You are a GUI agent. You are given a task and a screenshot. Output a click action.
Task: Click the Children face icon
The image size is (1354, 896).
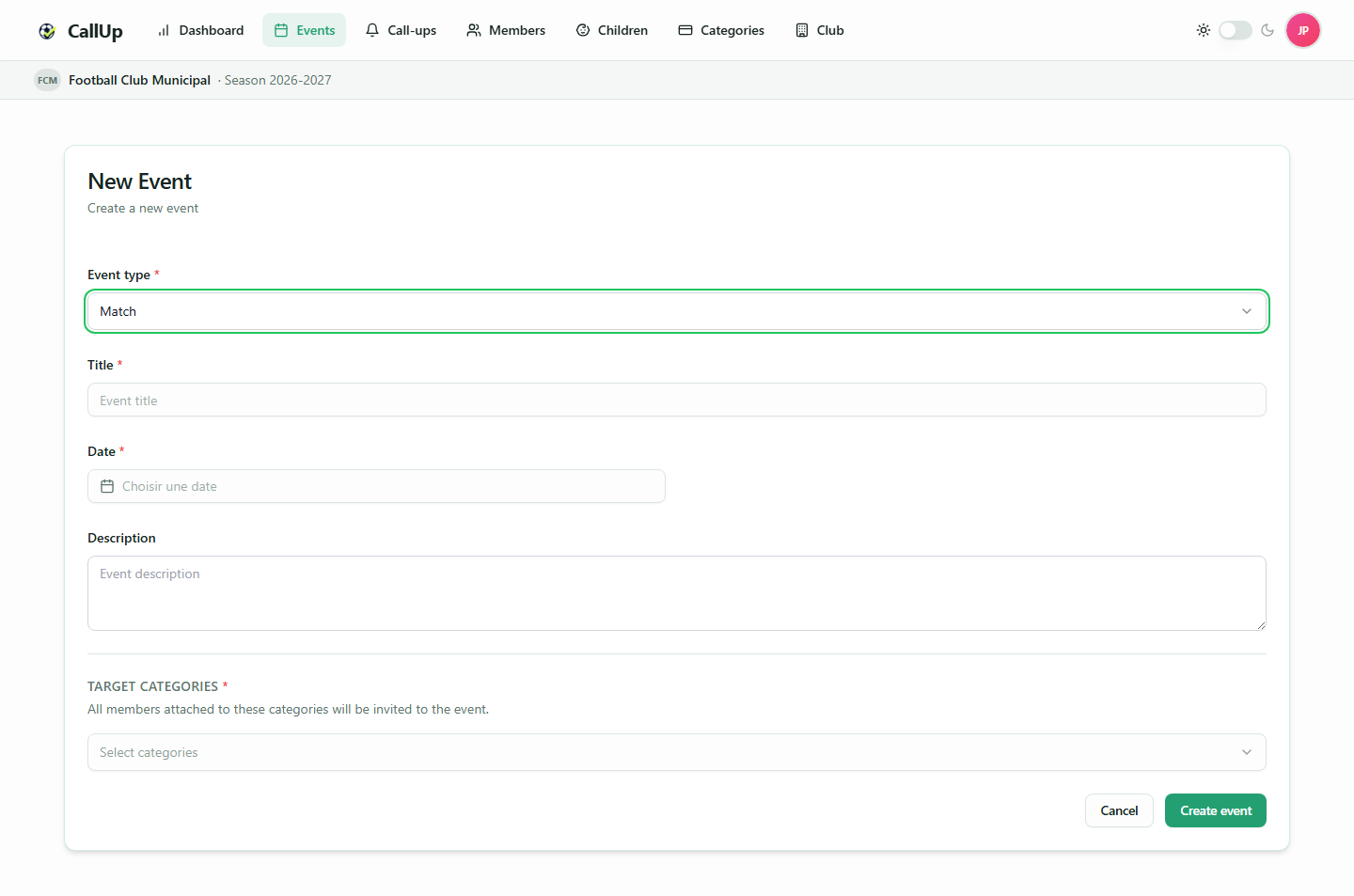point(583,30)
